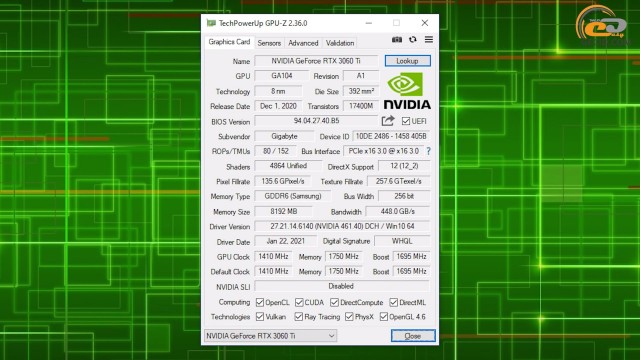Image resolution: width=640 pixels, height=360 pixels.
Task: Click the Bus Interface field PCIe x16 3.0
Action: click(x=383, y=151)
